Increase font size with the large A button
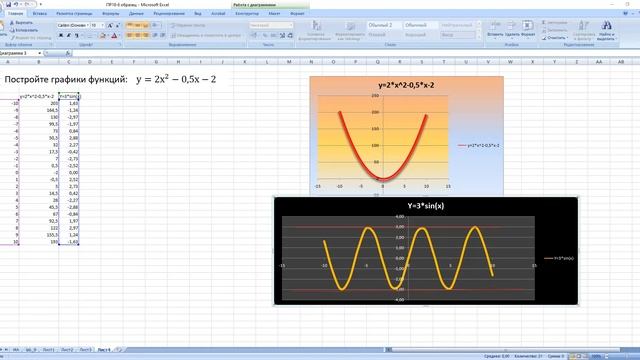640x360 pixels. 110,25
